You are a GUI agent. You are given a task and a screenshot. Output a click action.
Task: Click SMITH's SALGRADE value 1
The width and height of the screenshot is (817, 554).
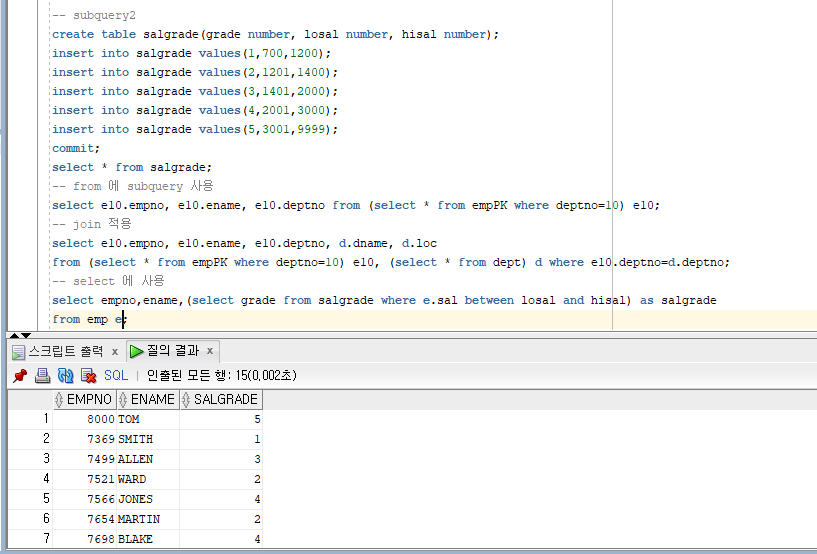[x=221, y=439]
